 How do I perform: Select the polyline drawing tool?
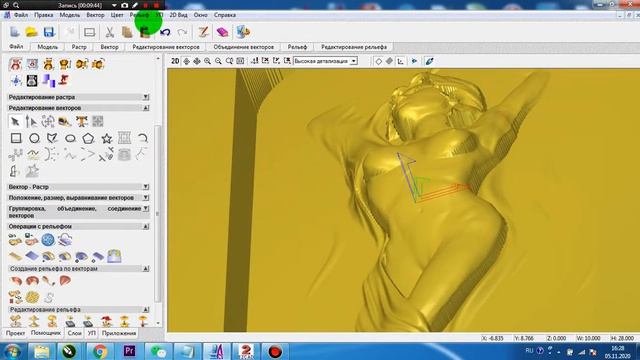pos(52,138)
